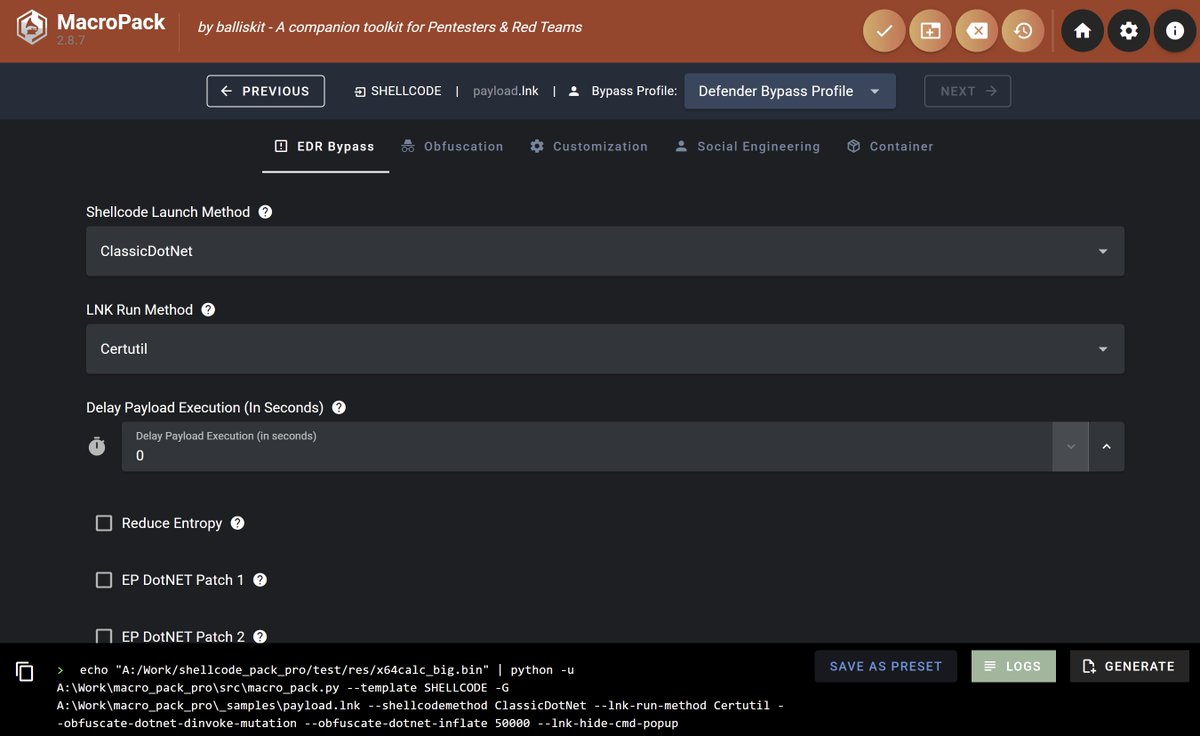
Task: Open the Container tab
Action: click(x=890, y=146)
